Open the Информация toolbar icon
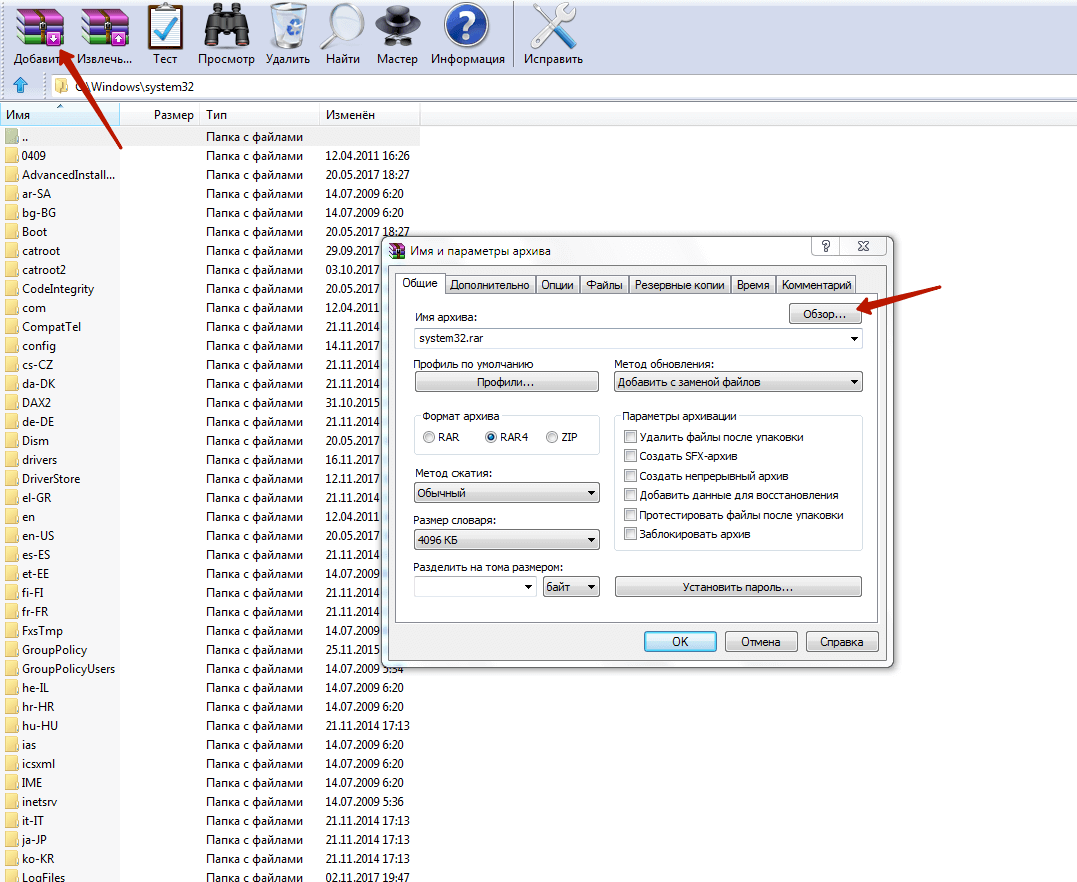Screen dimensions: 1077x882 coord(467,27)
